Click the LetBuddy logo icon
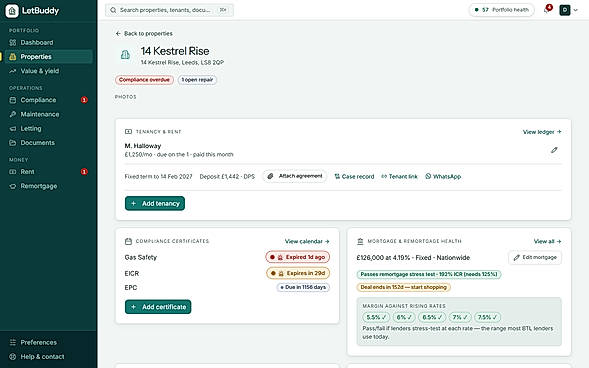The height and width of the screenshot is (368, 589). pyautogui.click(x=12, y=11)
